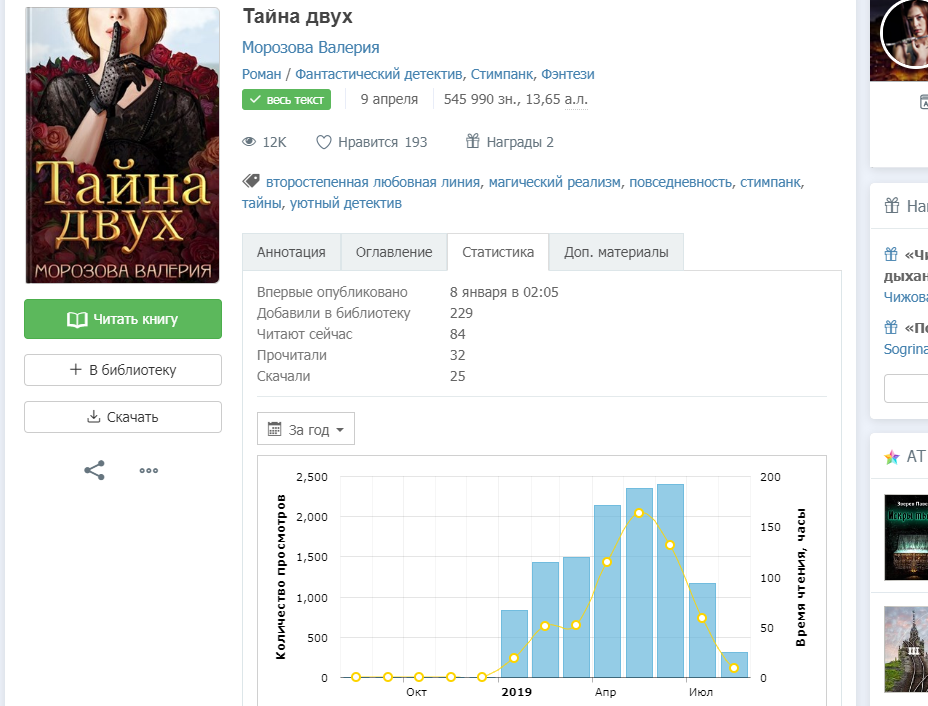Click the gift icon next to Награды 2
The height and width of the screenshot is (706, 928).
pos(473,142)
